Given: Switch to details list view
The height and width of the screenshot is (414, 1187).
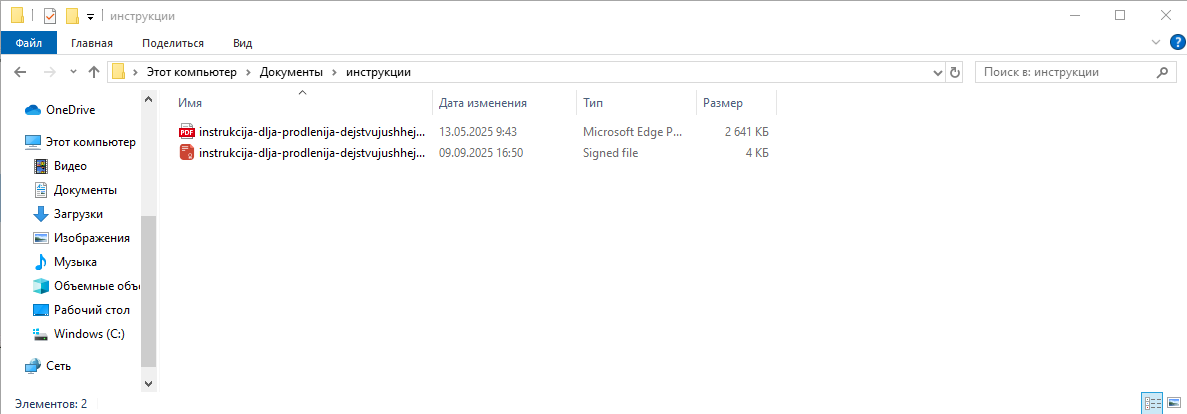Looking at the screenshot, I should [x=1152, y=403].
